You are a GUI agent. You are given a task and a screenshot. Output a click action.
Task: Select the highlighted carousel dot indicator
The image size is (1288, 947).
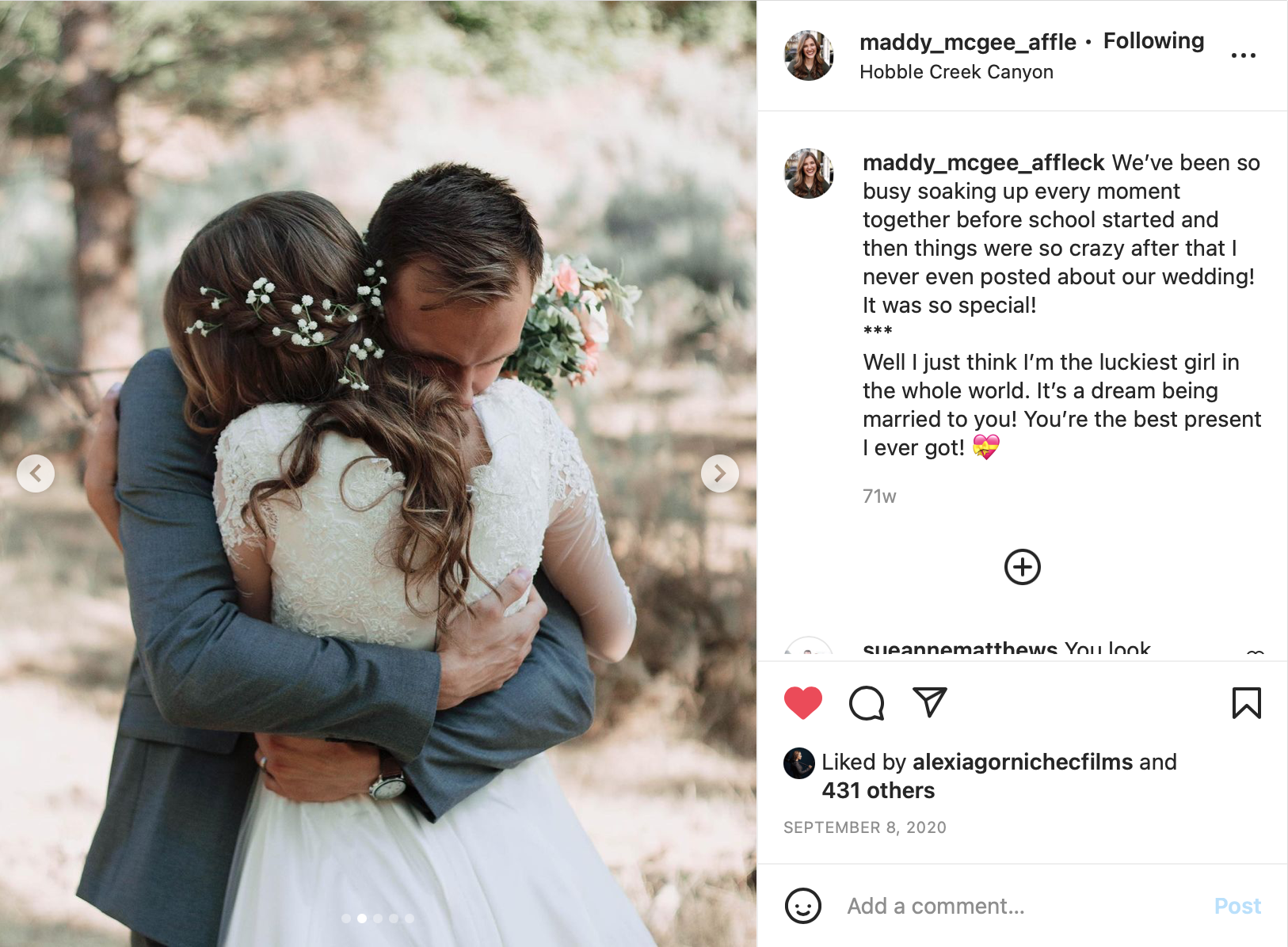(362, 918)
